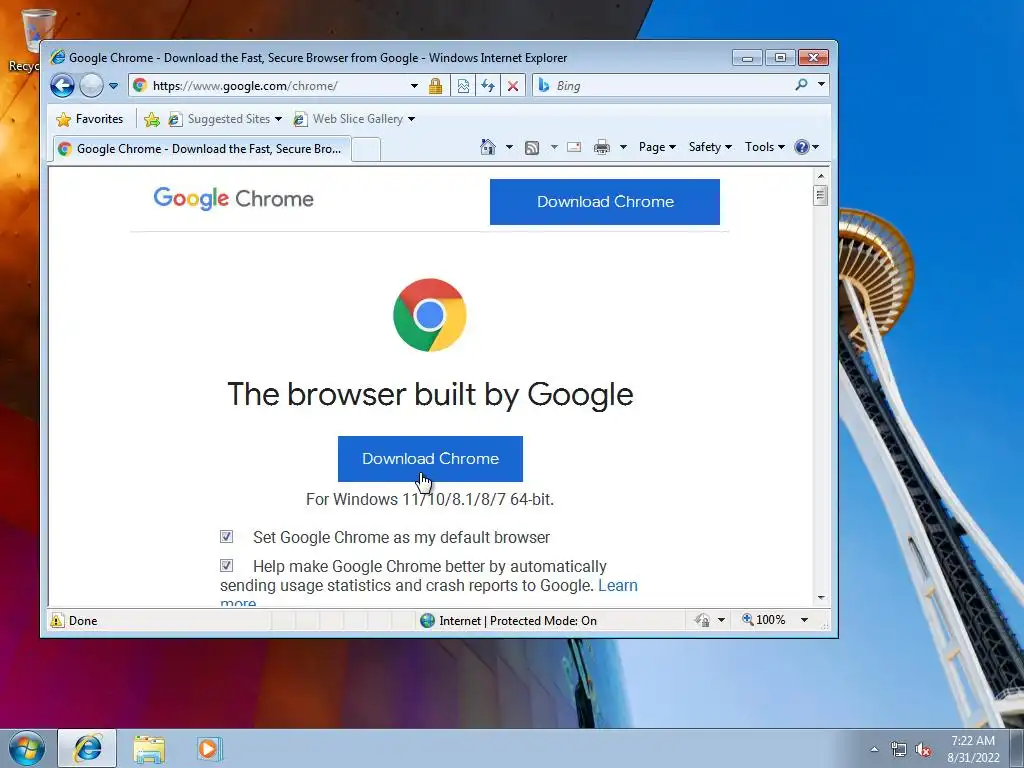Expand the Print dropdown arrow
The image size is (1024, 768).
(623, 147)
